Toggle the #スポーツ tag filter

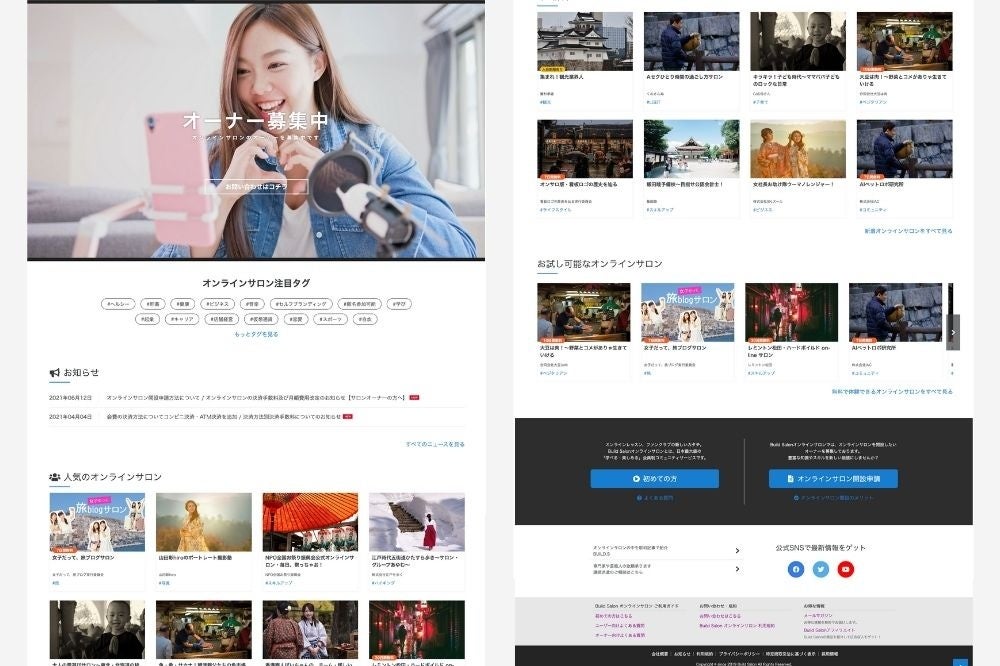[330, 319]
